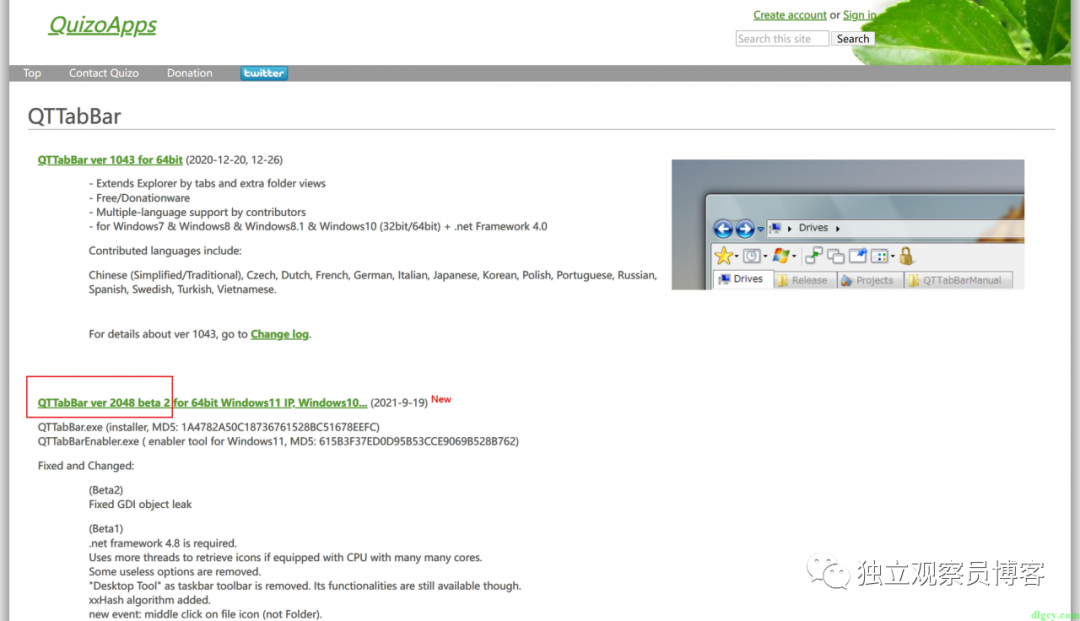This screenshot has width=1080, height=621.
Task: Click the back arrow in Explorer screenshot
Action: 723,229
